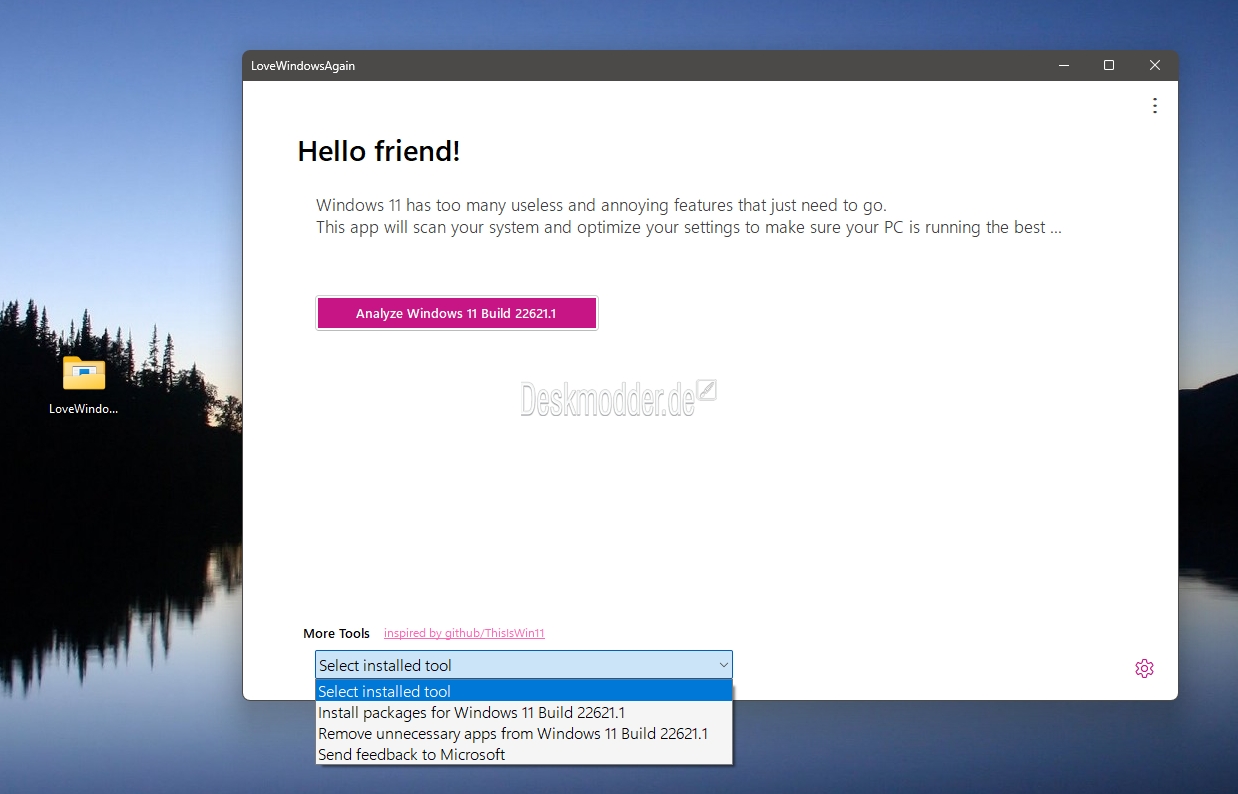The height and width of the screenshot is (794, 1238).
Task: Choose the highlighted 'Select installed tool' list entry
Action: (524, 691)
